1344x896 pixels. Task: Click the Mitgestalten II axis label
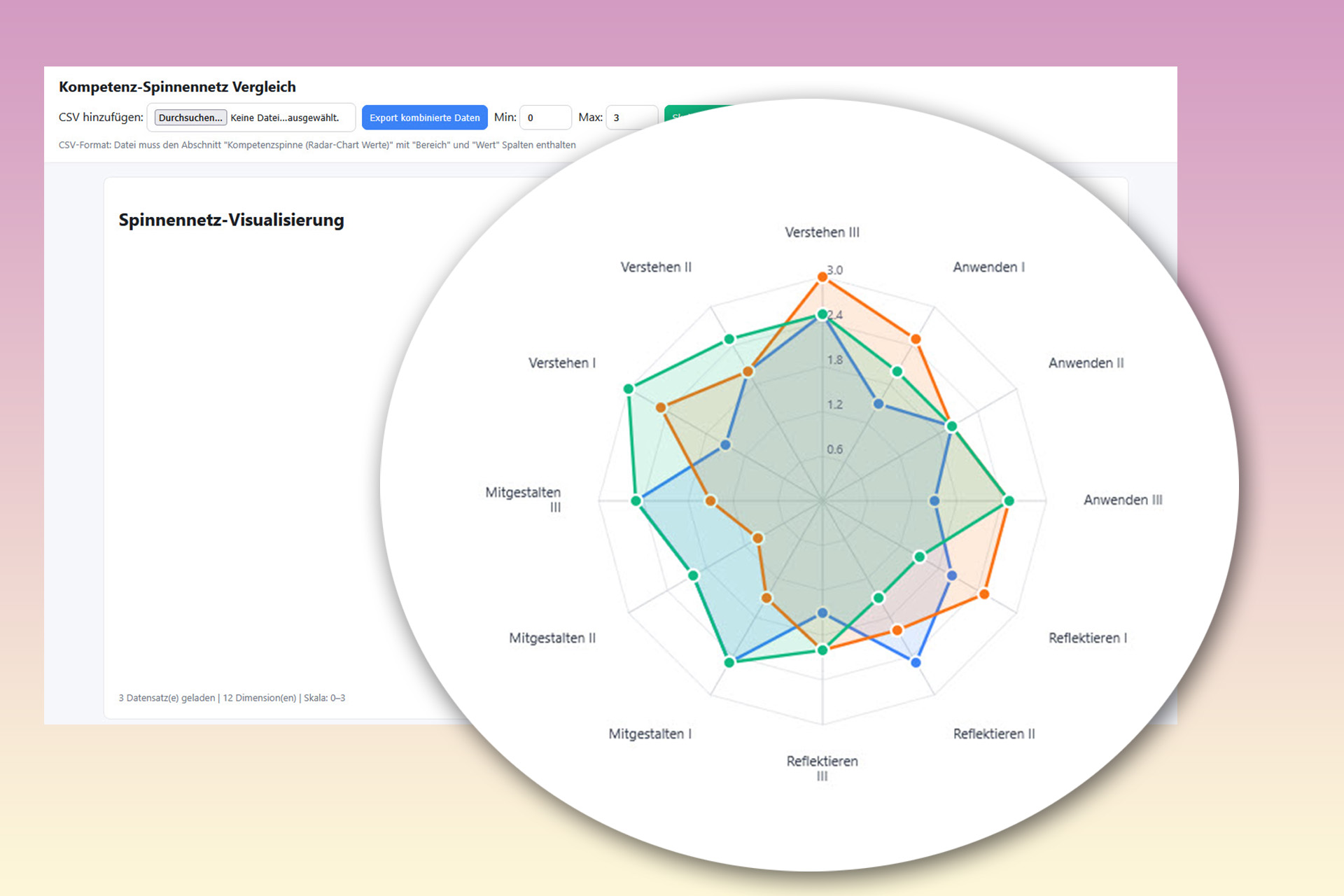tap(552, 638)
